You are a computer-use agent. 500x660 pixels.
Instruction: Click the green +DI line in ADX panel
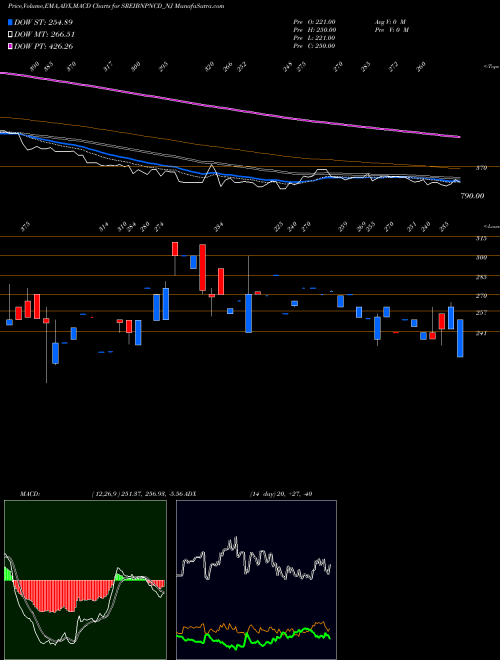click(x=254, y=640)
